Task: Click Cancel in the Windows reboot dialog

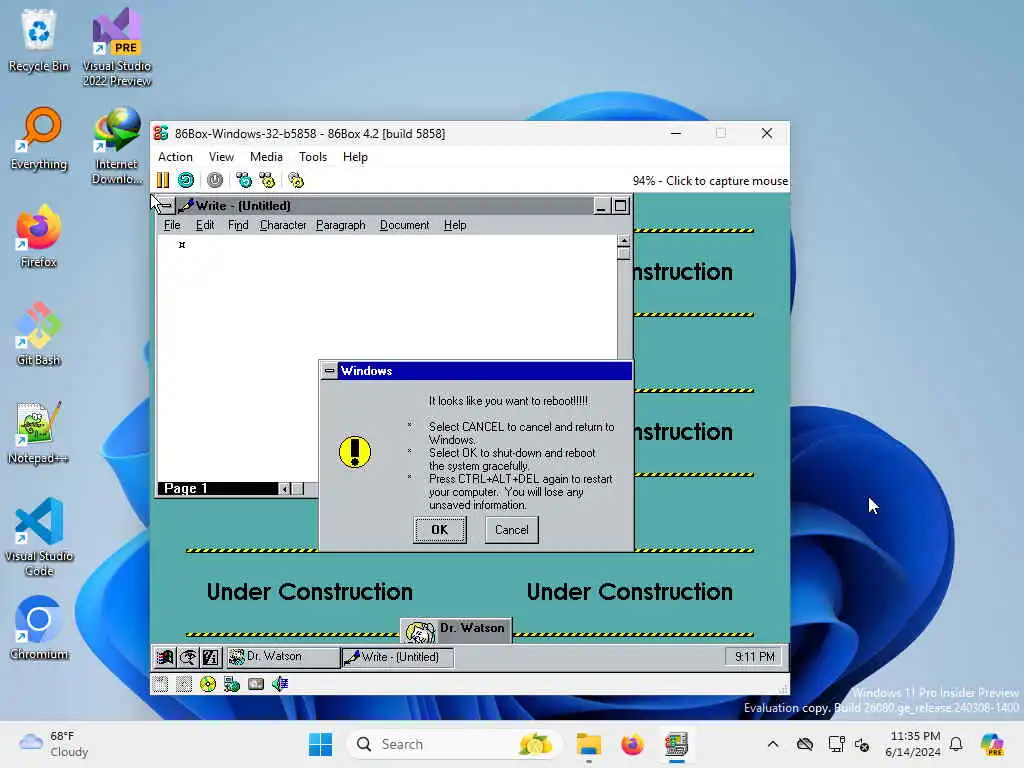Action: [512, 530]
